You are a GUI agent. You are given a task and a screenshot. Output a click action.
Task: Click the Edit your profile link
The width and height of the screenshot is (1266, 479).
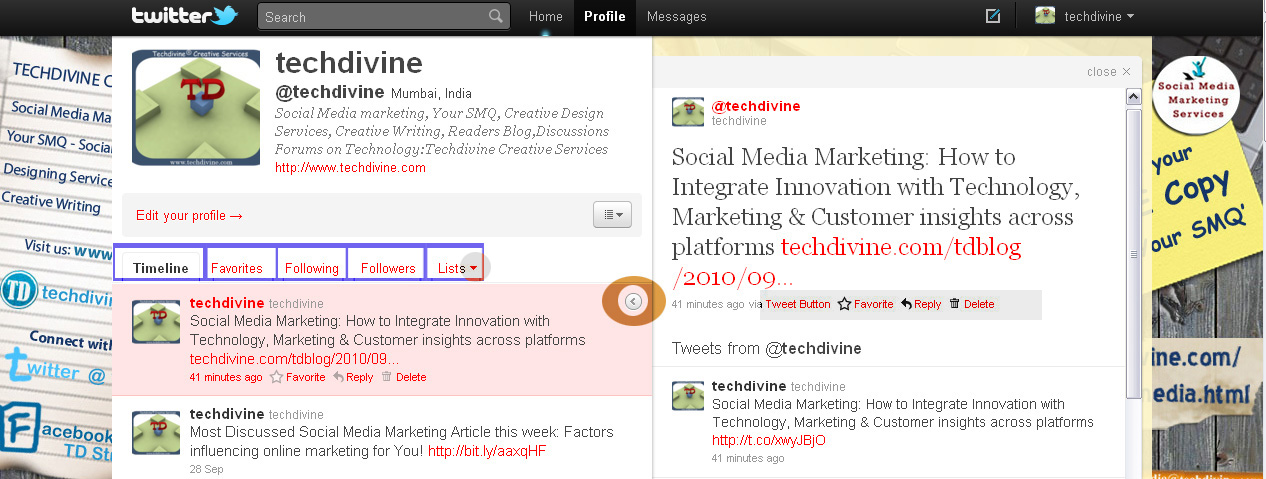(189, 215)
